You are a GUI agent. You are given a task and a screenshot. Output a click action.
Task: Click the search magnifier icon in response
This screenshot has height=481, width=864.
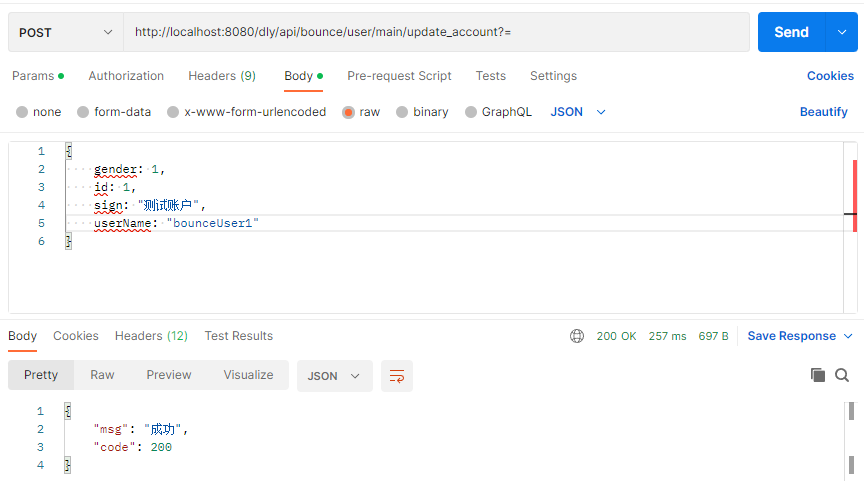pos(842,375)
